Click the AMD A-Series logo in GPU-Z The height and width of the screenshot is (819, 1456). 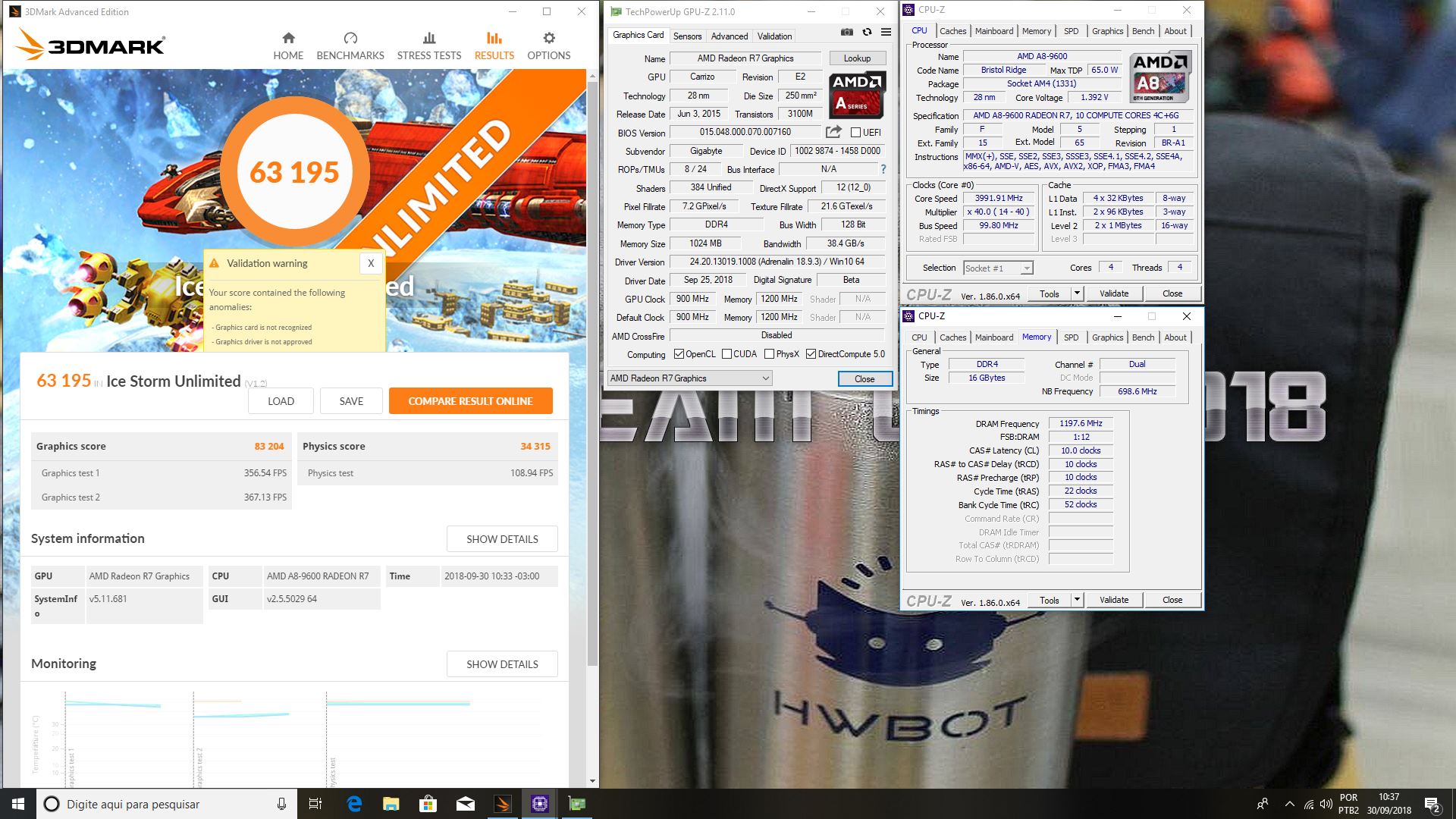click(857, 95)
